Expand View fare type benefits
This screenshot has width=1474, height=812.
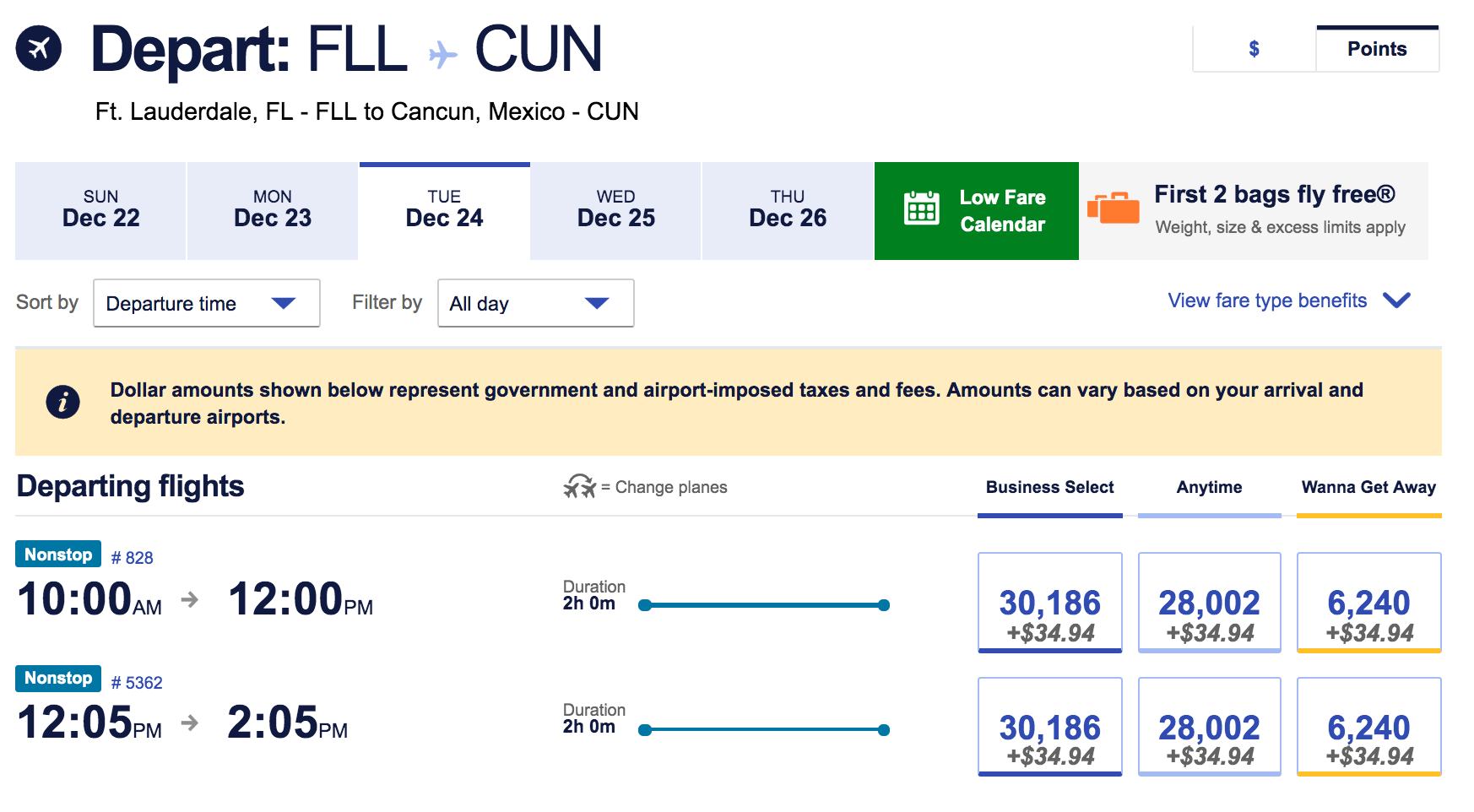click(1288, 300)
